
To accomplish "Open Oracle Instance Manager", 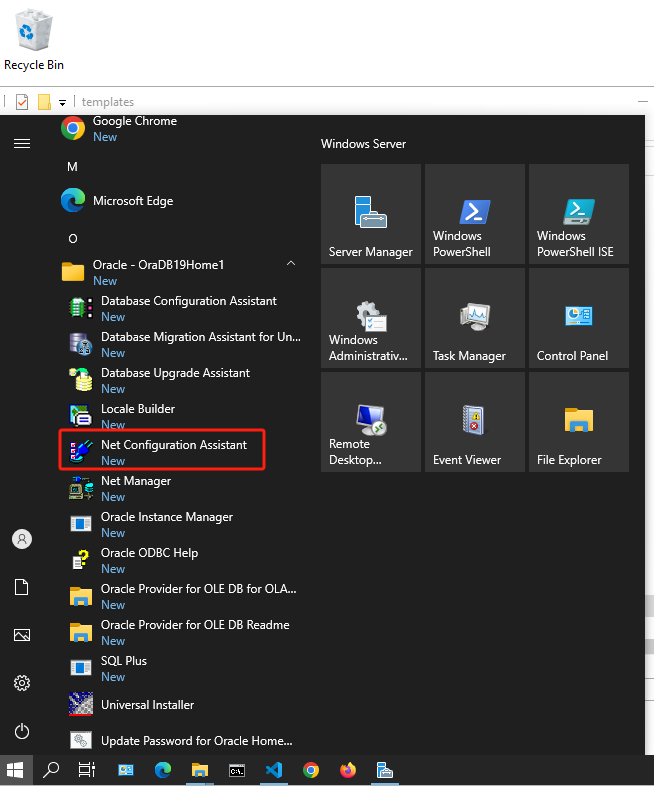I will click(x=183, y=524).
